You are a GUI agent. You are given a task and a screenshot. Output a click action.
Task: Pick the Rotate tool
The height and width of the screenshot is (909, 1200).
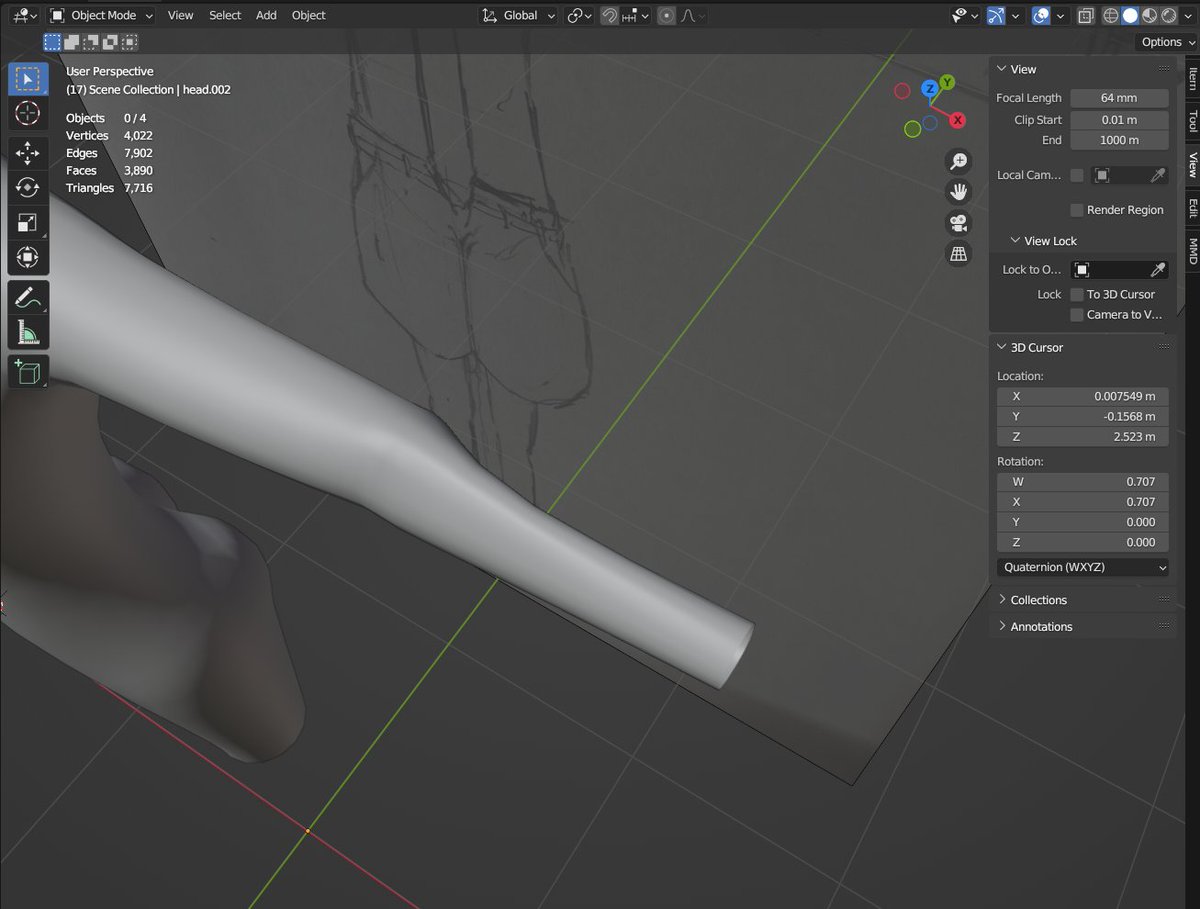[28, 188]
